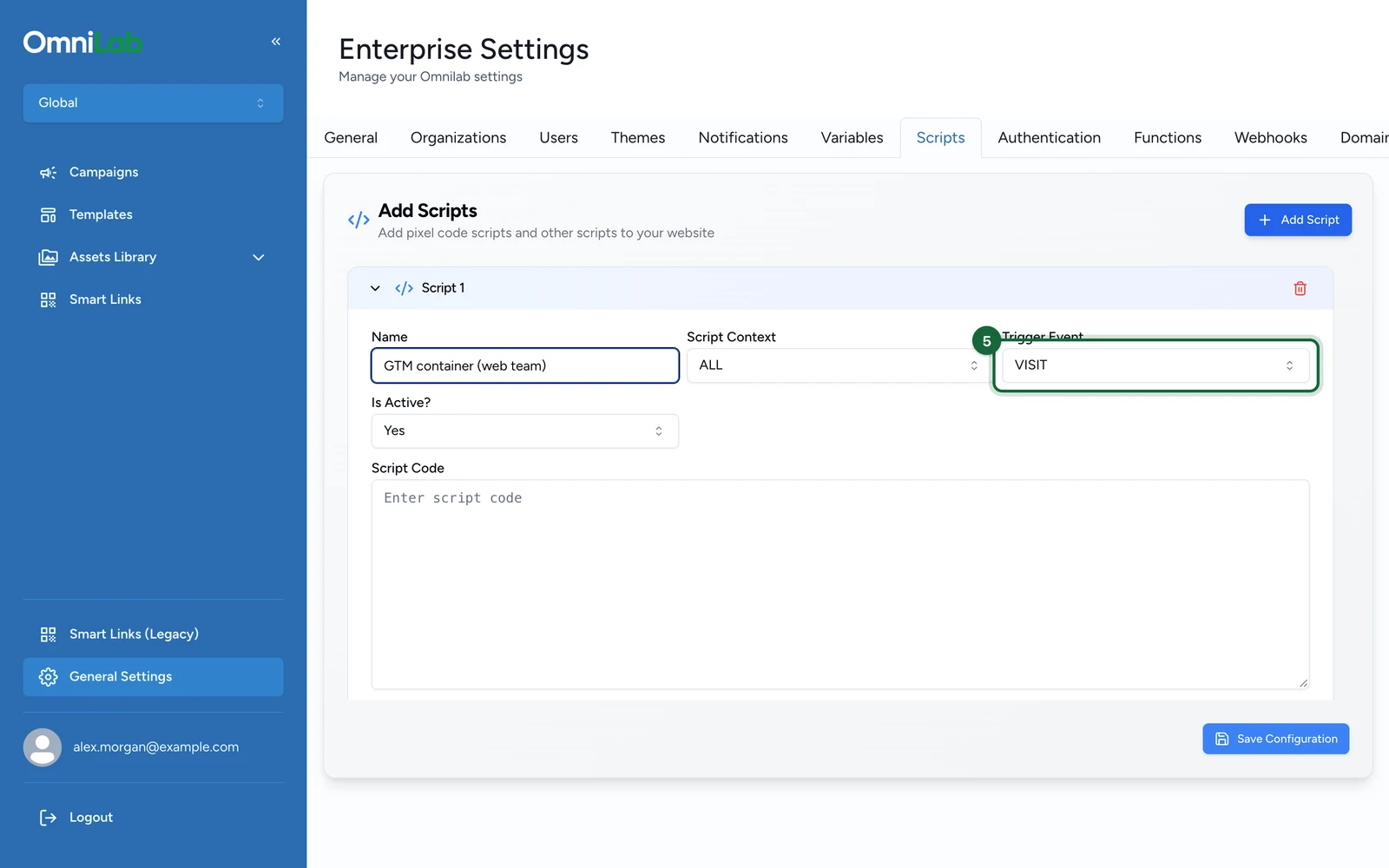The width and height of the screenshot is (1389, 868).
Task: Select the Scripts tab
Action: tap(940, 138)
